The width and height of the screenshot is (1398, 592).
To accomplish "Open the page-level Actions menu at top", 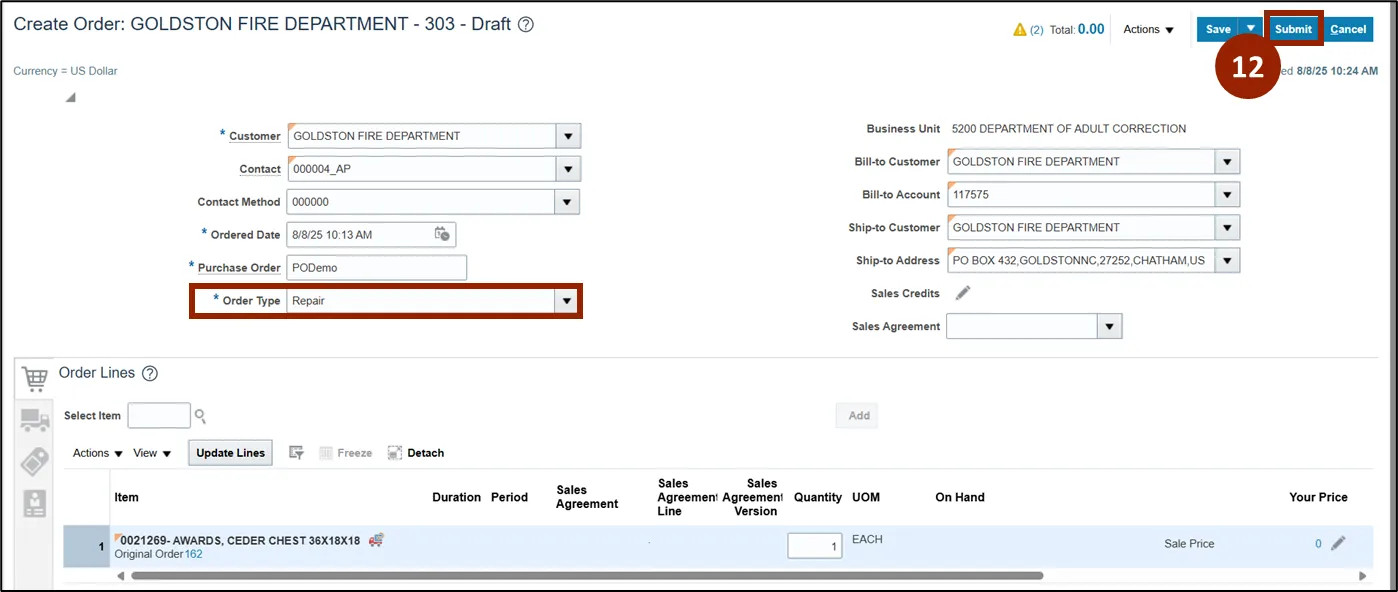I will (1148, 30).
